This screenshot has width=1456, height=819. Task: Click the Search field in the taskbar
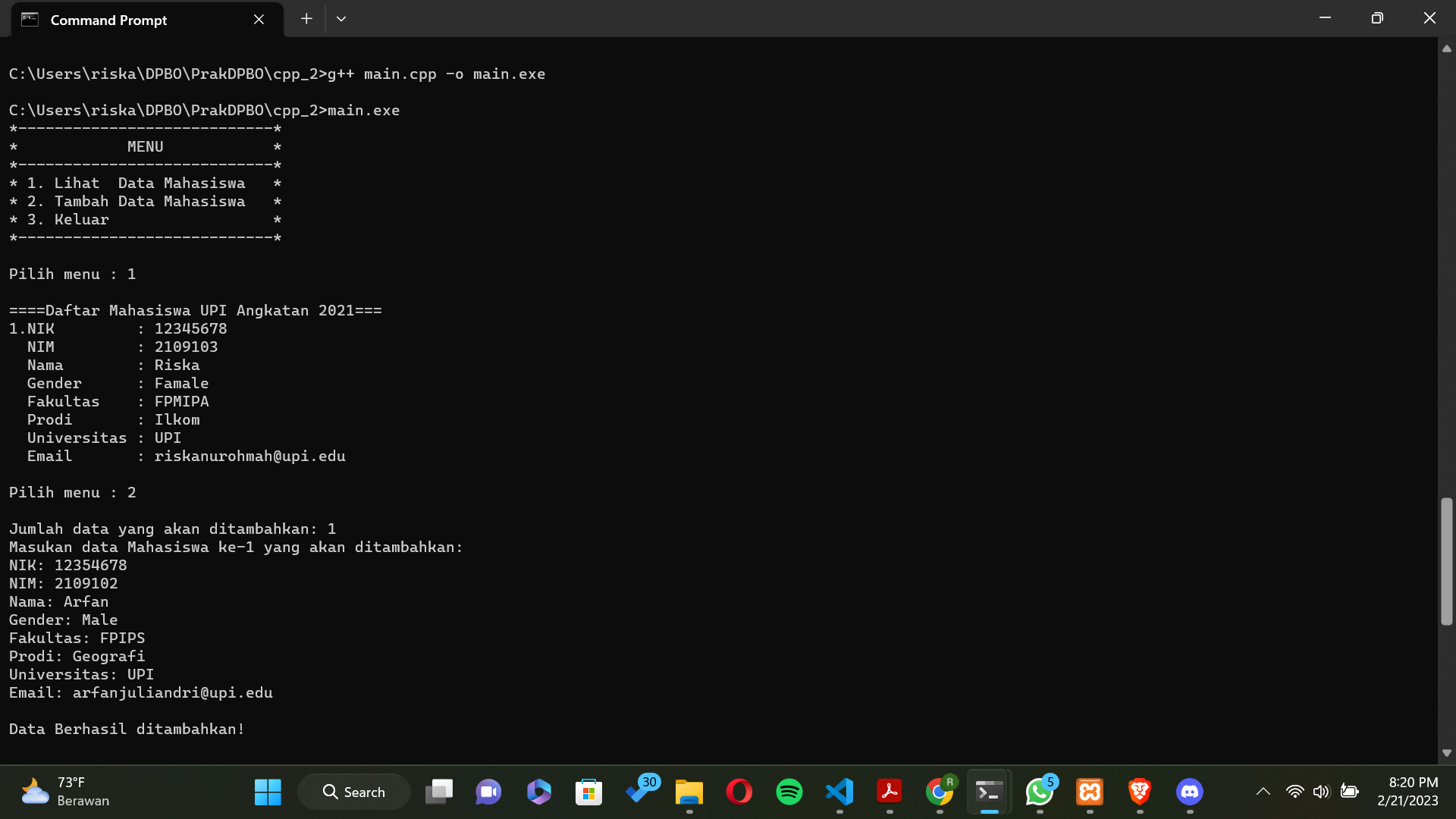[x=353, y=791]
